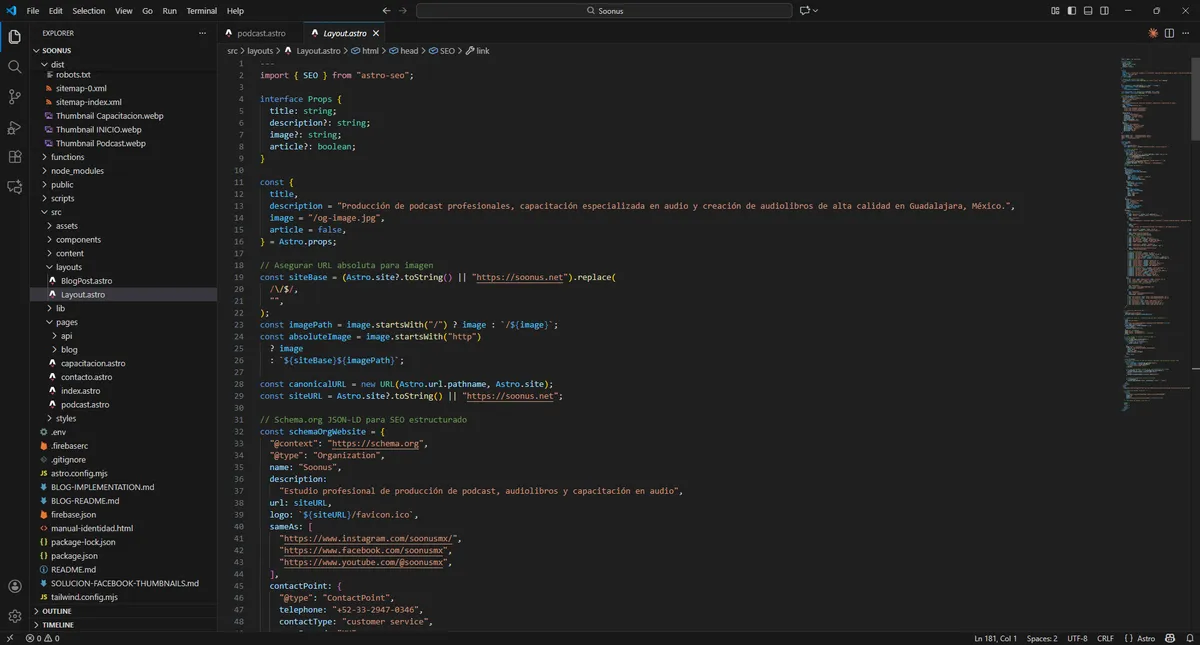The image size is (1200, 645).
Task: Toggle the Panel visibility
Action: pos(1087,10)
